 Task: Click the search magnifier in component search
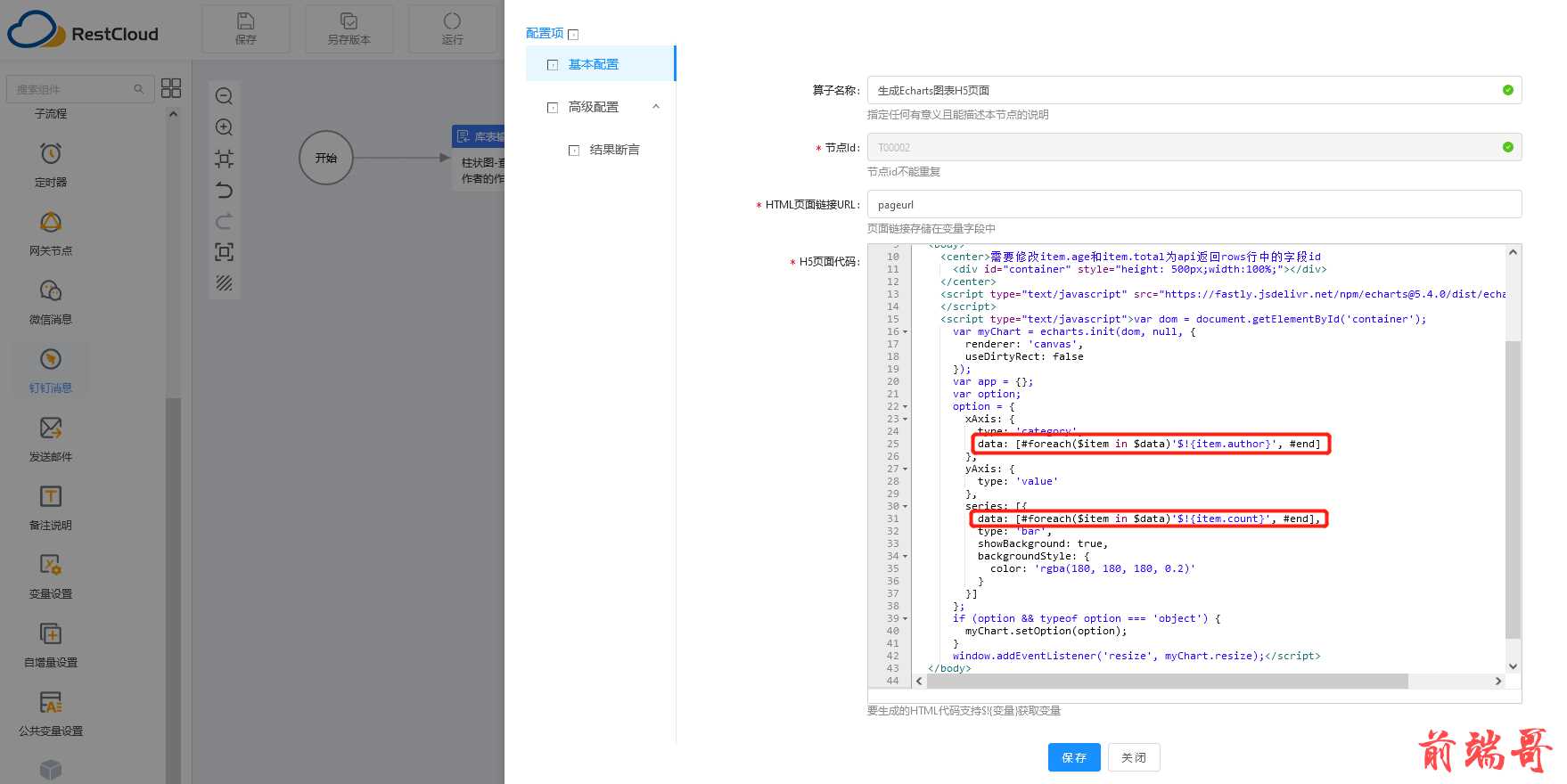tap(138, 89)
